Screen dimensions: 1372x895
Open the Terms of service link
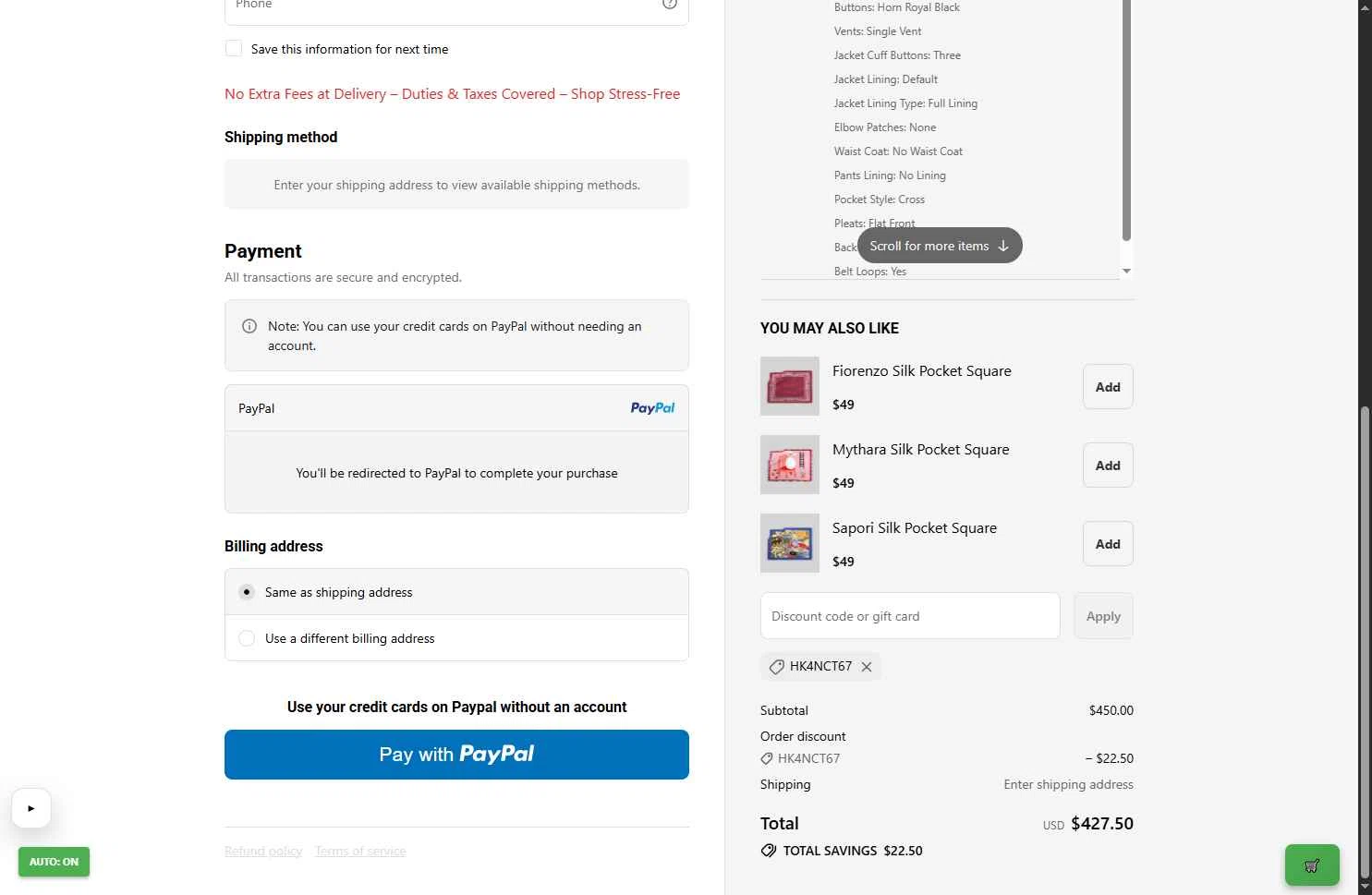(360, 852)
